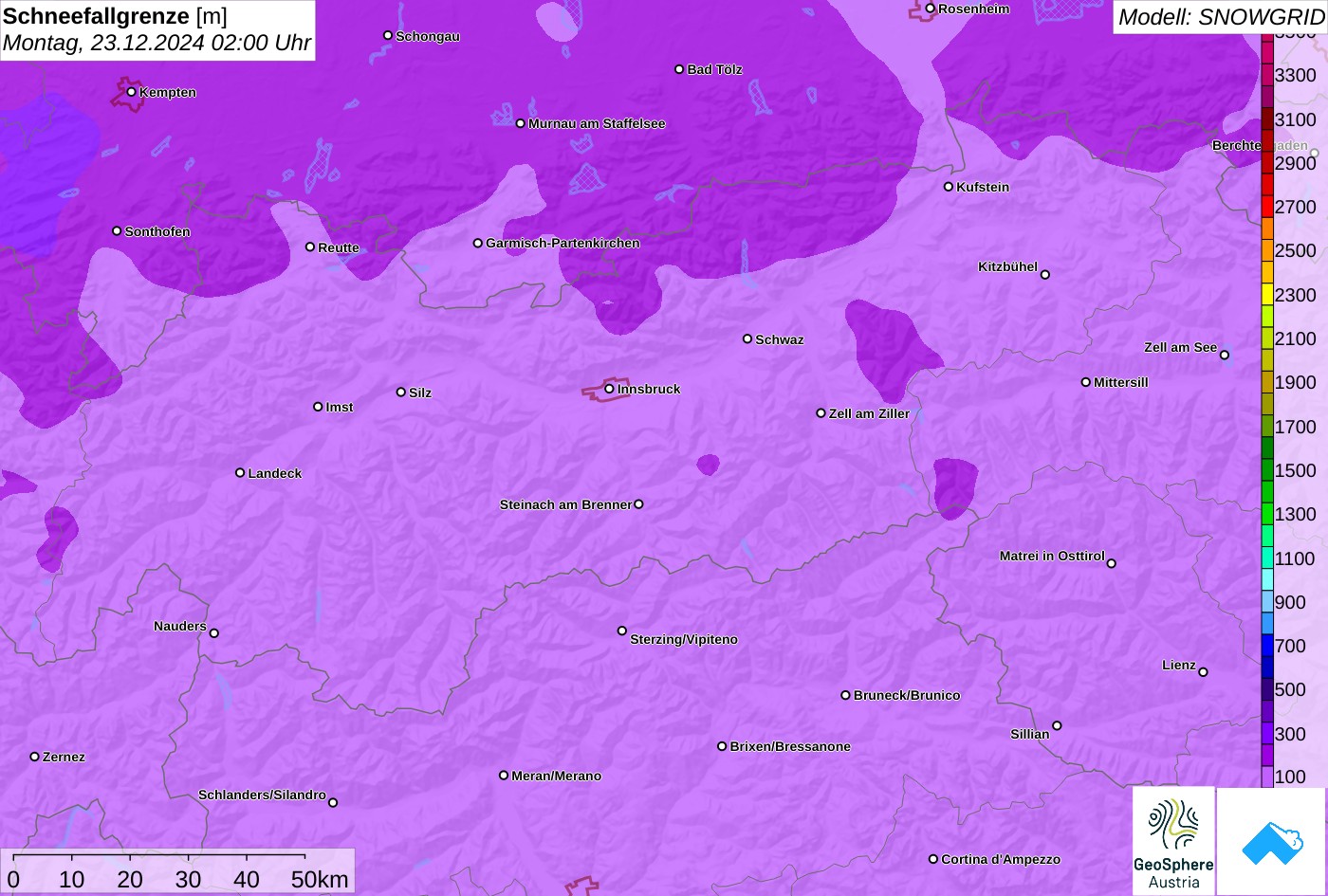Click the Schwaz map marker
1328x896 pixels.
[x=747, y=338]
